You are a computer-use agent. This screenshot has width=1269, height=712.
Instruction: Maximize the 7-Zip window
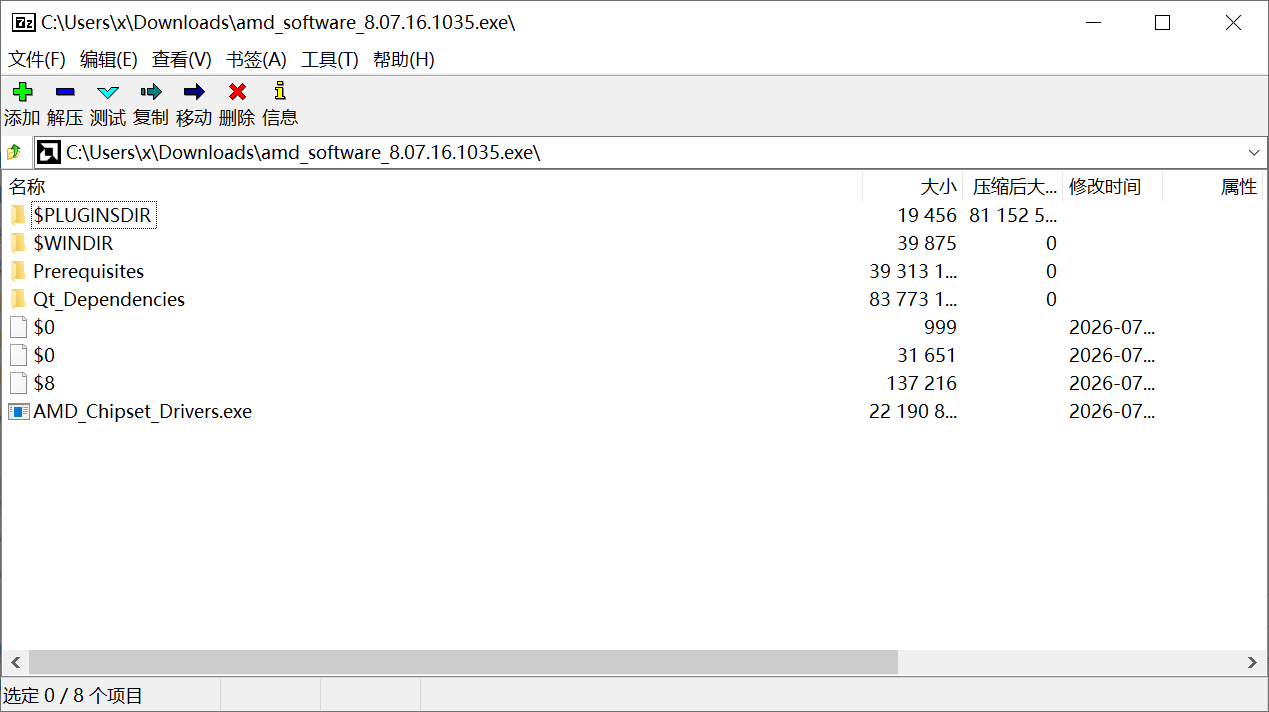coord(1162,22)
